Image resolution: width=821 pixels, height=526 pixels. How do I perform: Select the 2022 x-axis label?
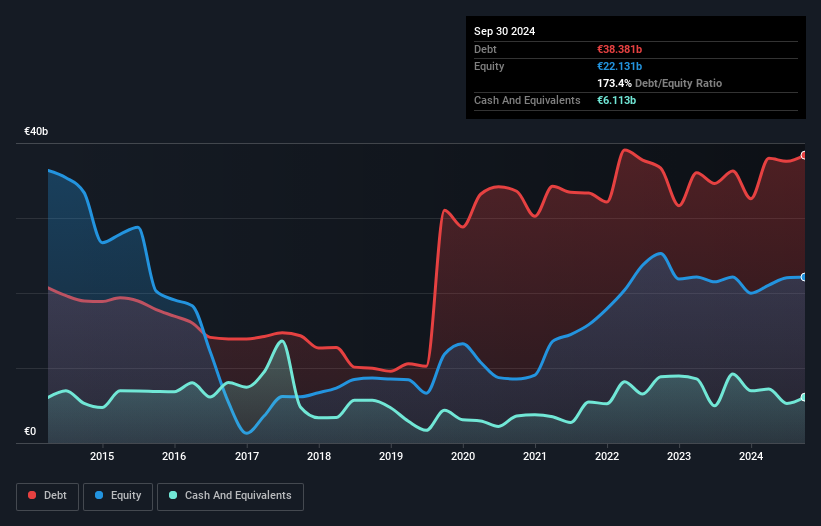(x=607, y=456)
